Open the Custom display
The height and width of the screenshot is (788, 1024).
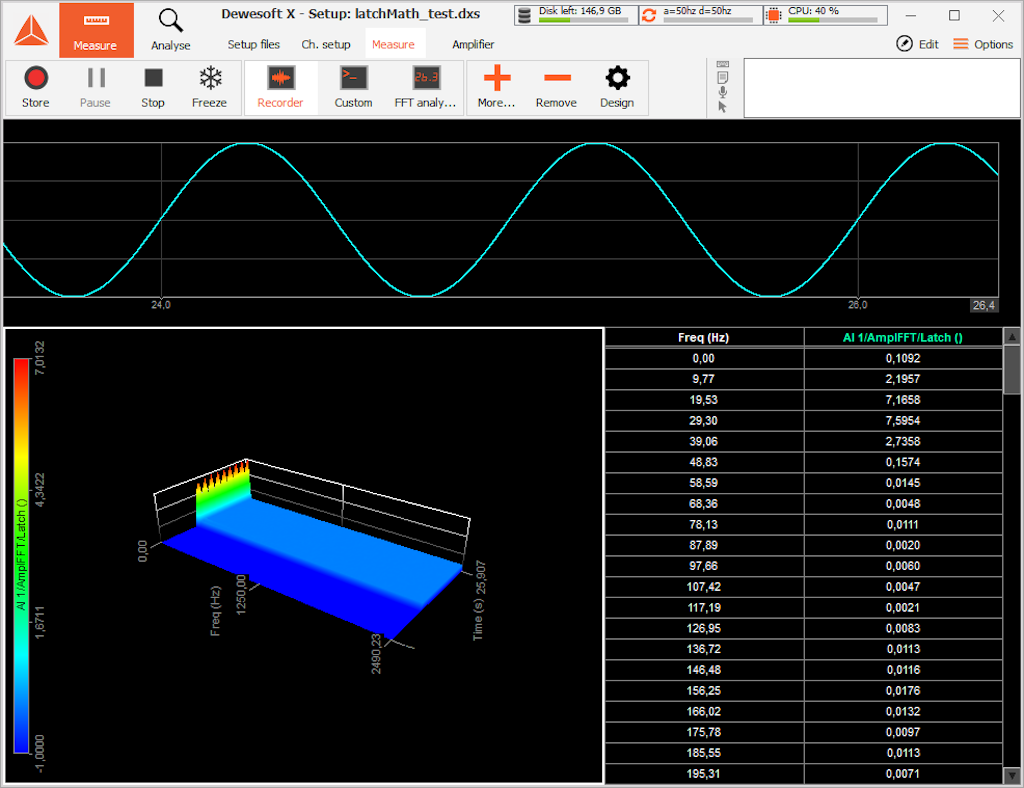tap(353, 87)
